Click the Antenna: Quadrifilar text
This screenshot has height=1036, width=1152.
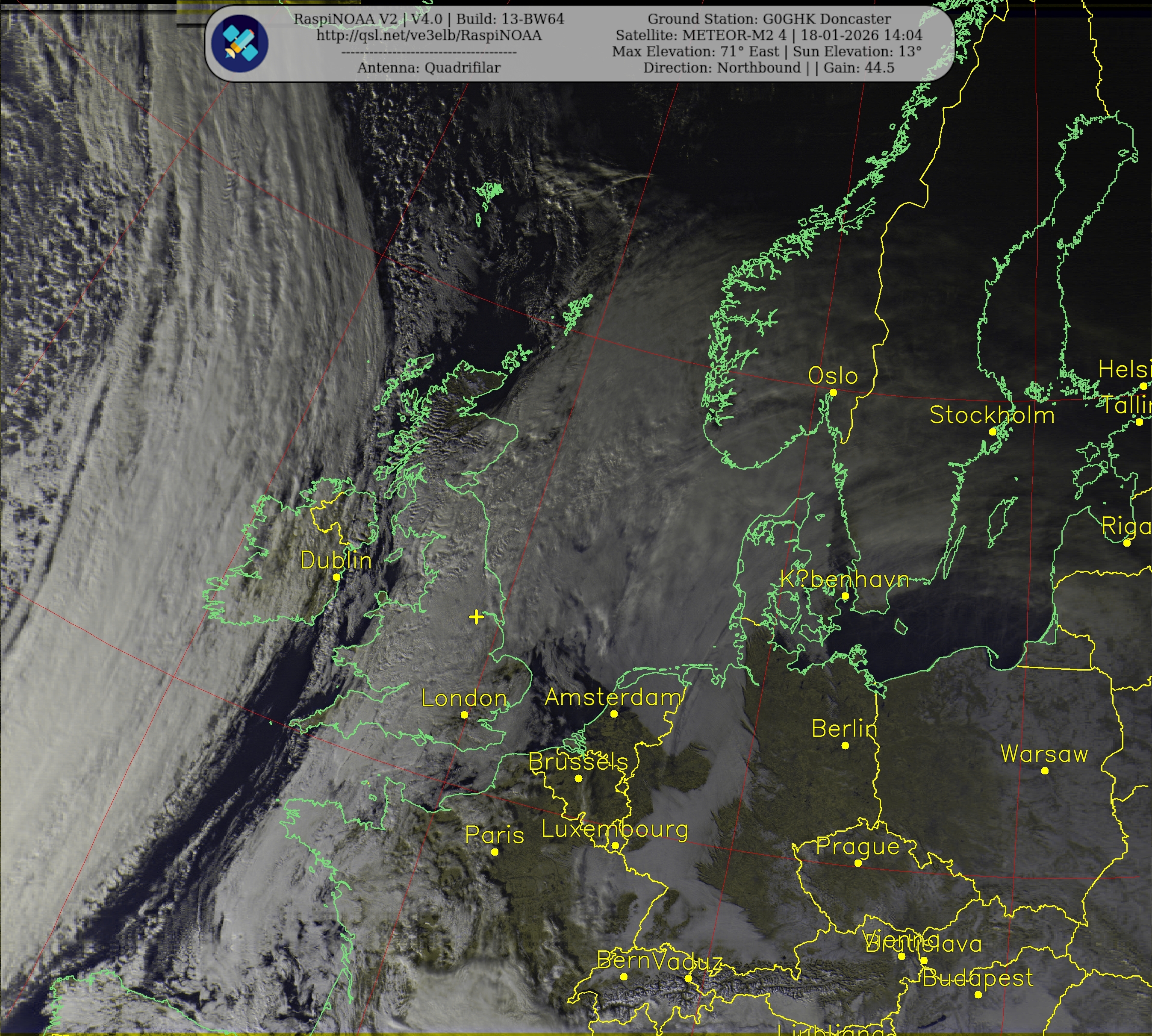[x=429, y=68]
